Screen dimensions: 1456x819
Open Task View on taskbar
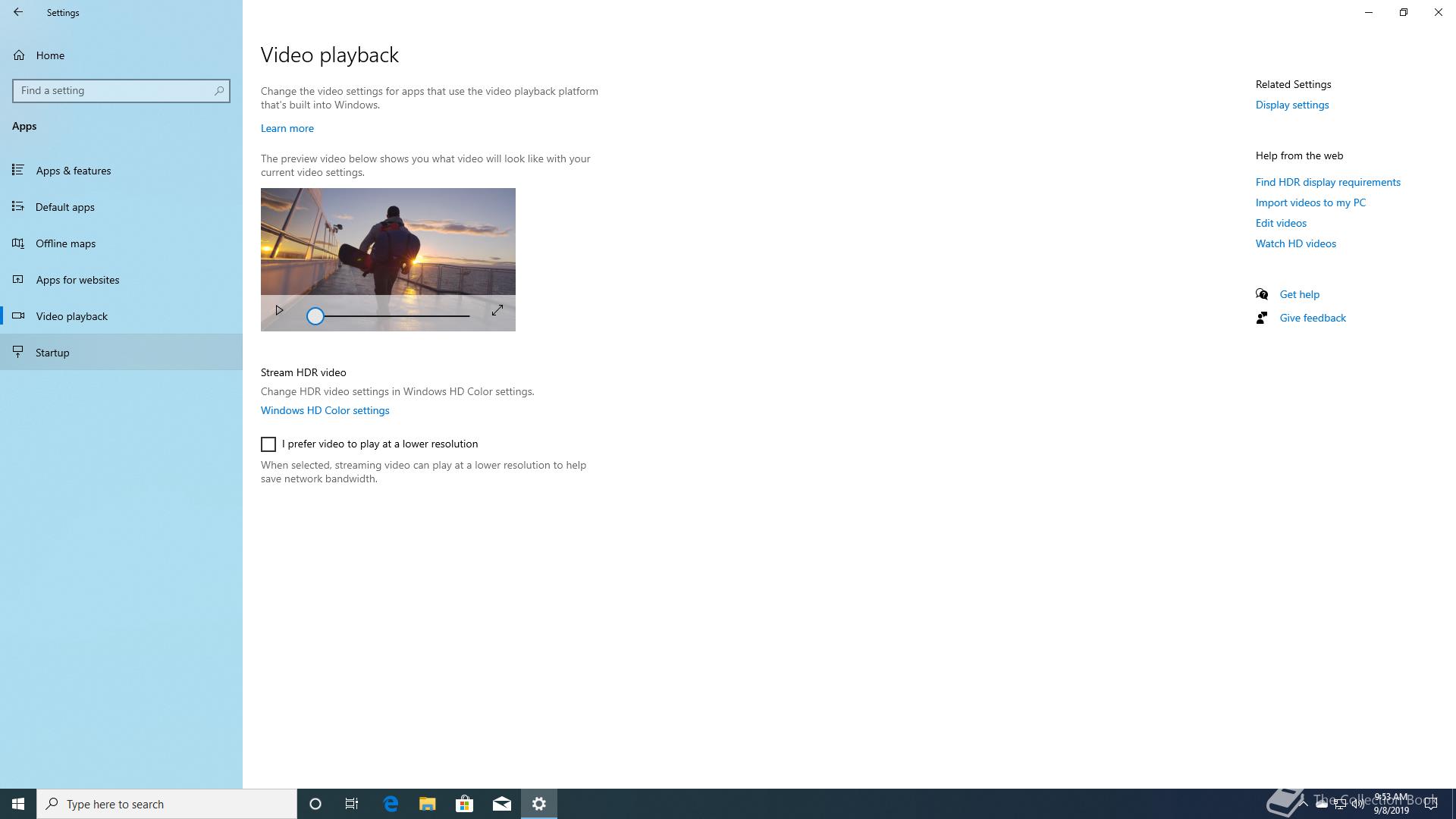pyautogui.click(x=352, y=804)
